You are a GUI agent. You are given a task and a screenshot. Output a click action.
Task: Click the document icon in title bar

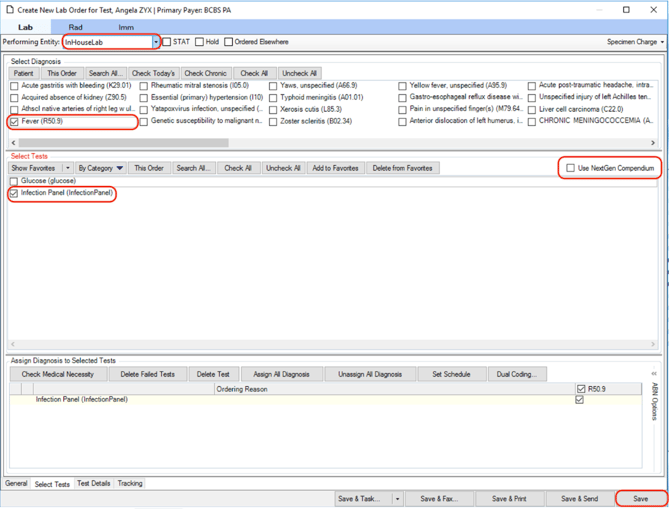10,10
